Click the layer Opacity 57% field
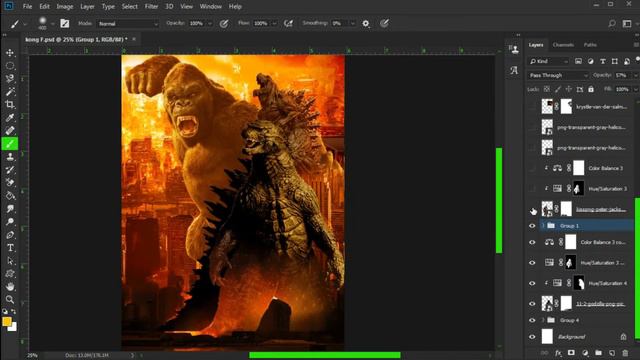This screenshot has height=360, width=640. pyautogui.click(x=622, y=75)
